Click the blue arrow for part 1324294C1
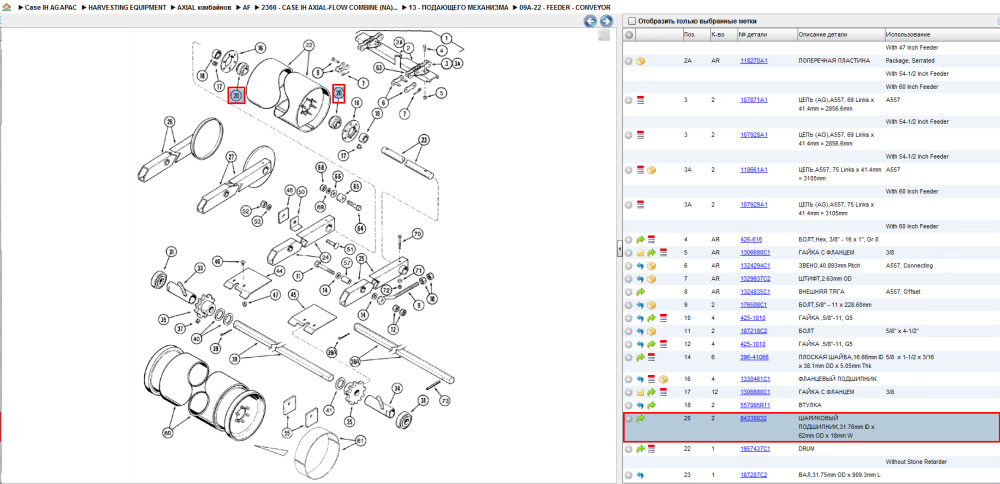1000x484 pixels. pyautogui.click(x=641, y=265)
